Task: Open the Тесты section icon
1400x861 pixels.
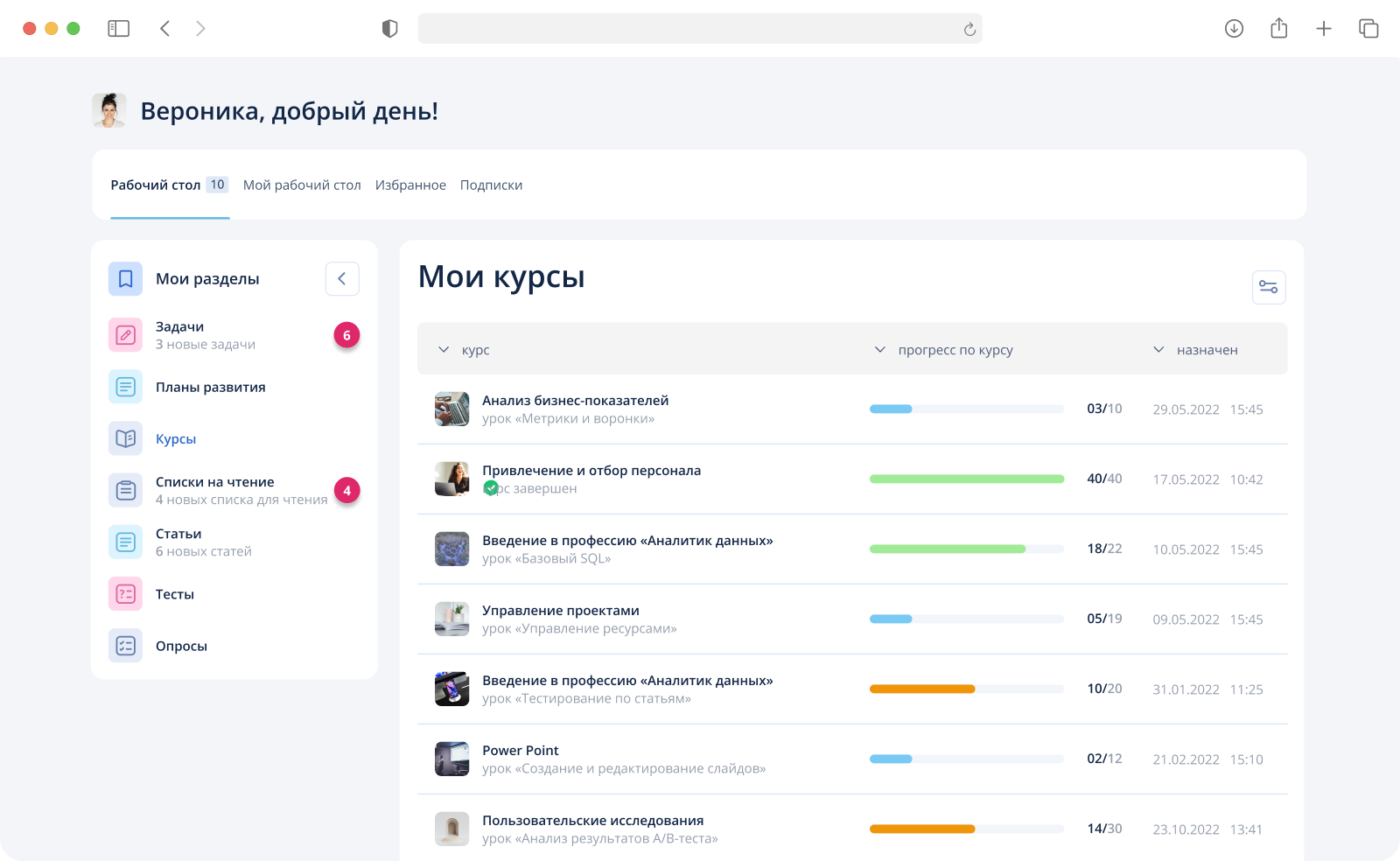Action: pos(126,593)
